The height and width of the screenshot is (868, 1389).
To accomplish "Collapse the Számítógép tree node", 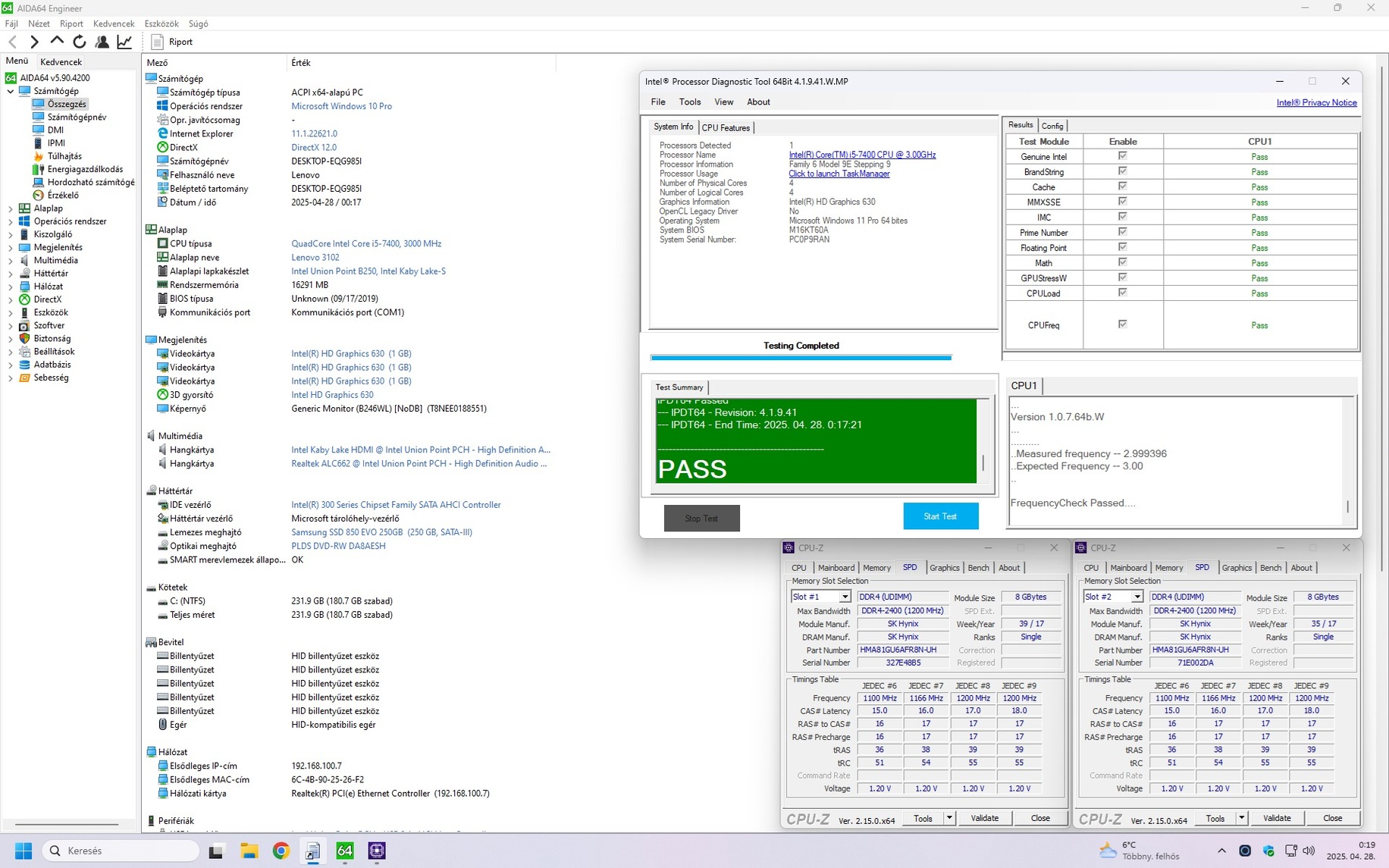I will point(11,91).
